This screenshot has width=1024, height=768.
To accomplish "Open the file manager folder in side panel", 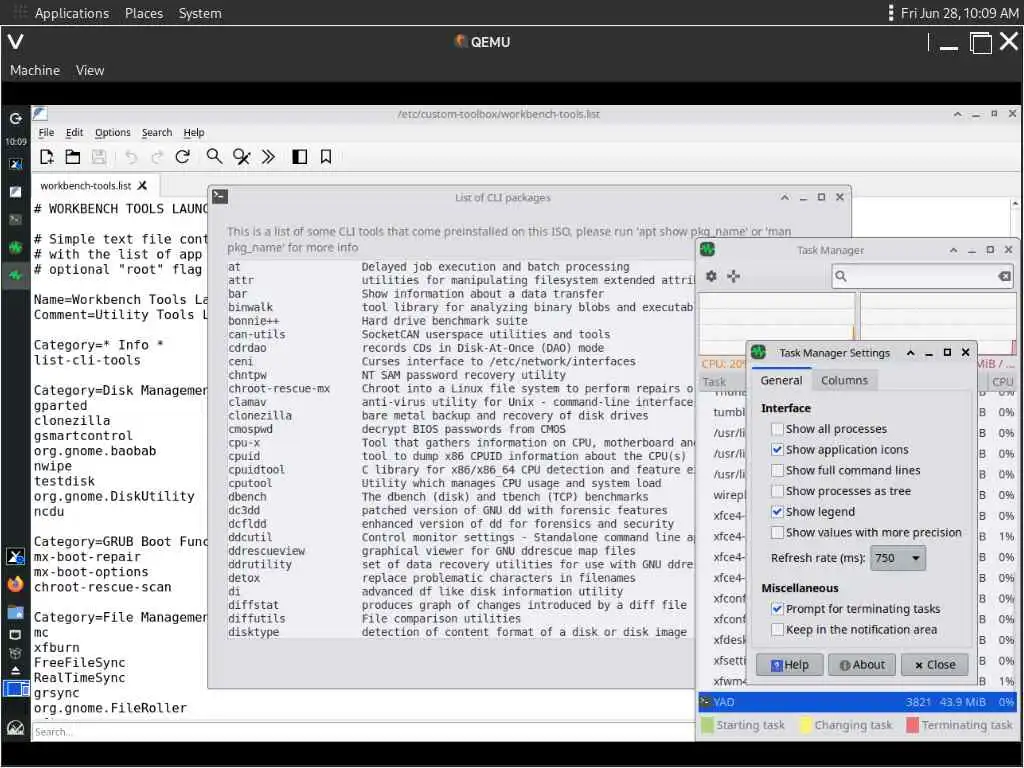I will [15, 613].
